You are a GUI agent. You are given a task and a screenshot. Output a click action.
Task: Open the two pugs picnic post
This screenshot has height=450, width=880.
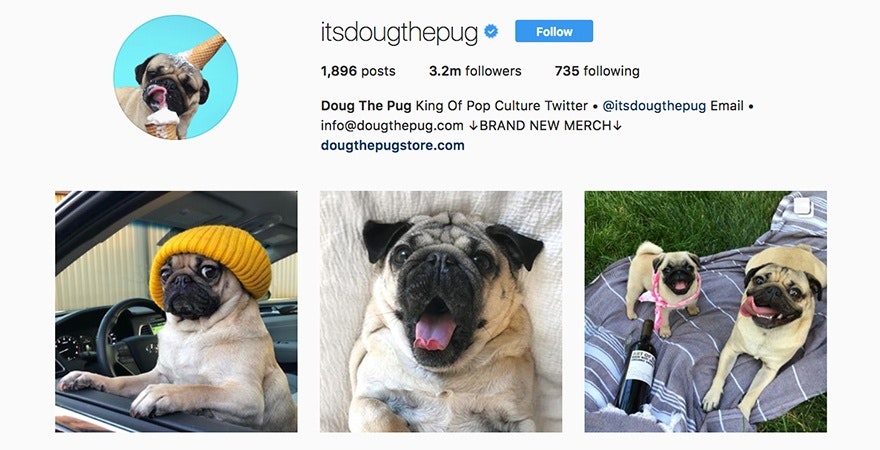pyautogui.click(x=705, y=311)
